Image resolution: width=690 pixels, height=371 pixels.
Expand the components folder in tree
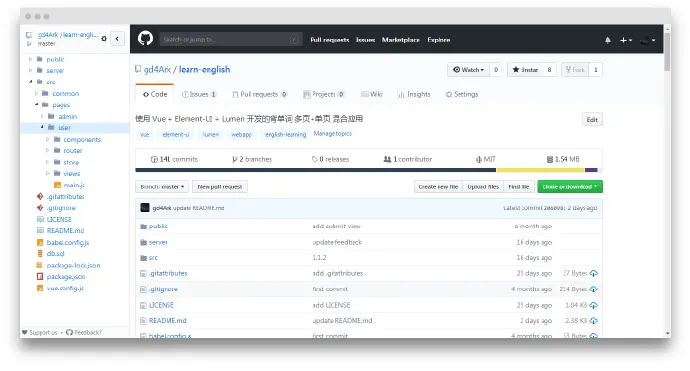point(48,140)
